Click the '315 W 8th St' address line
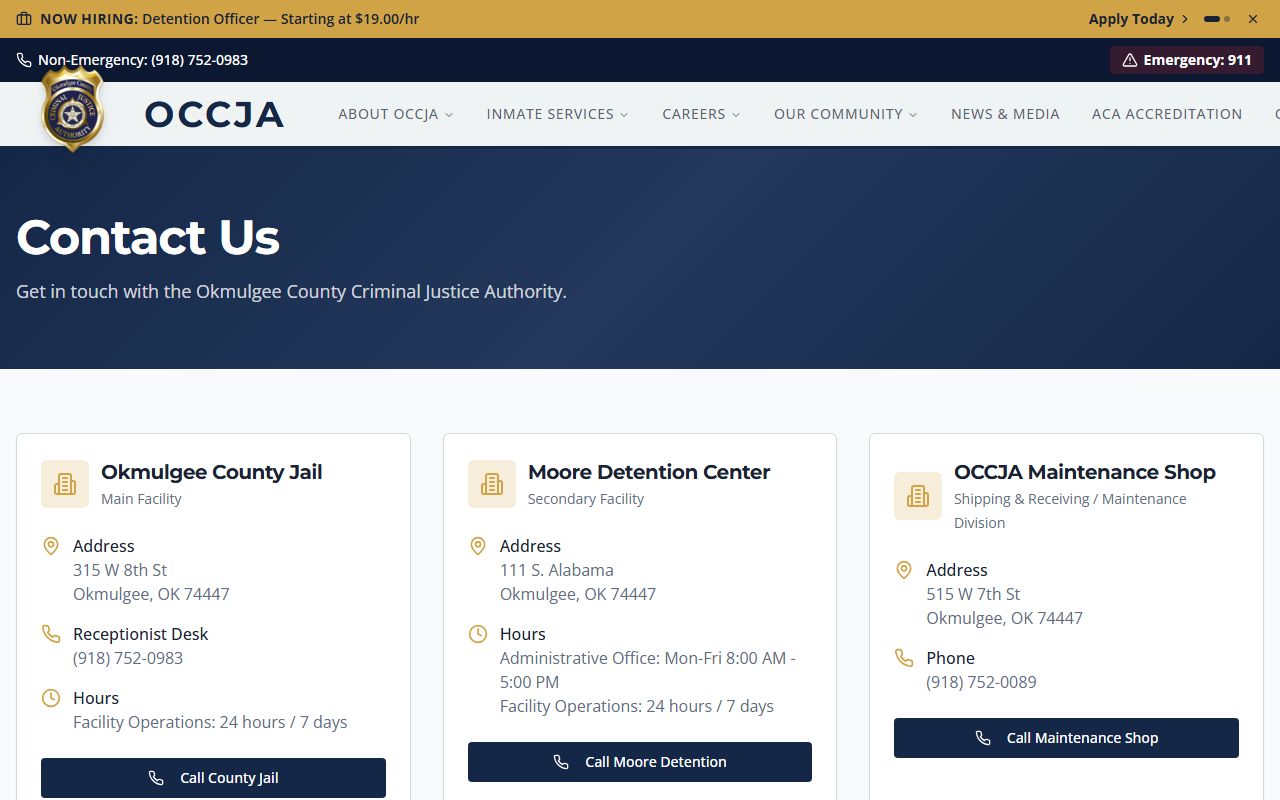 [120, 570]
